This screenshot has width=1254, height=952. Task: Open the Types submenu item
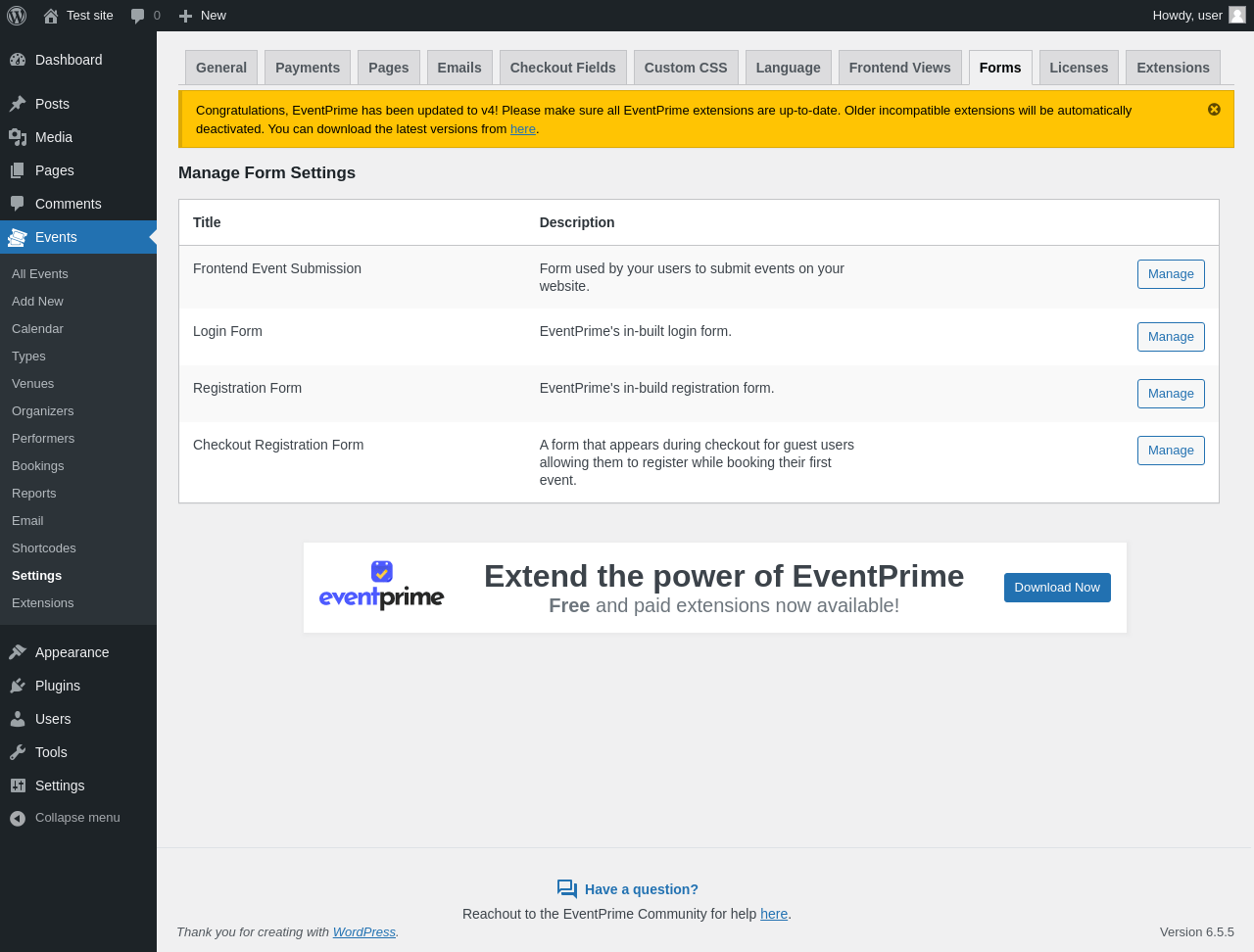(x=78, y=357)
